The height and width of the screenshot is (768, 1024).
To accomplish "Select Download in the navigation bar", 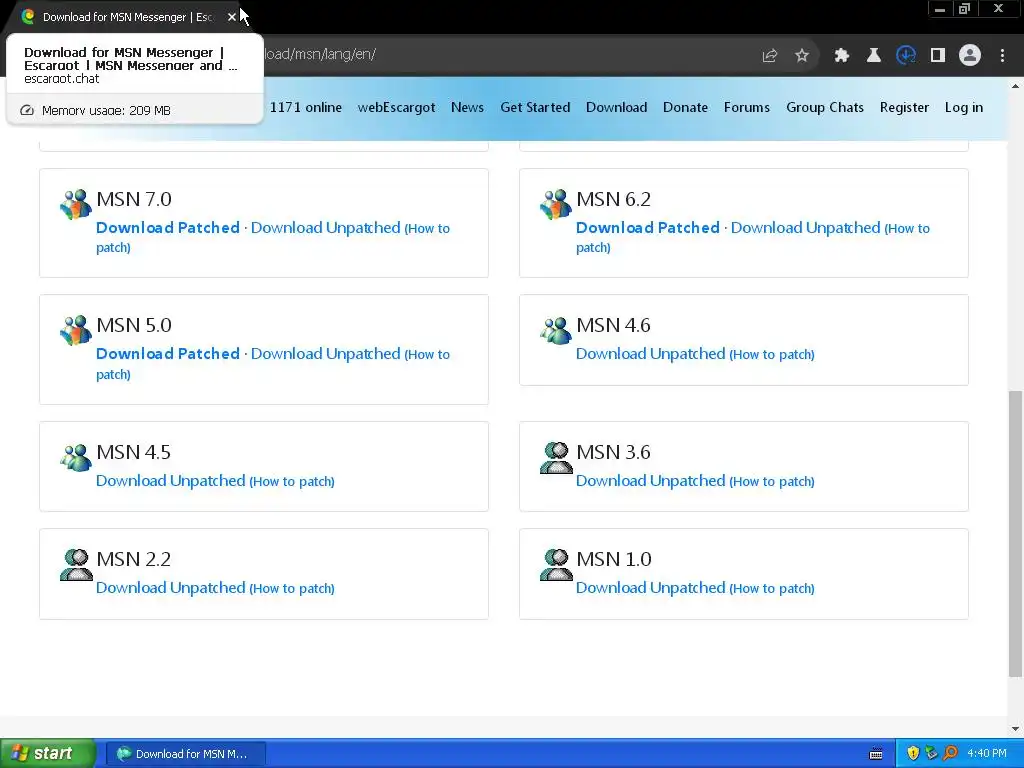I will (616, 107).
